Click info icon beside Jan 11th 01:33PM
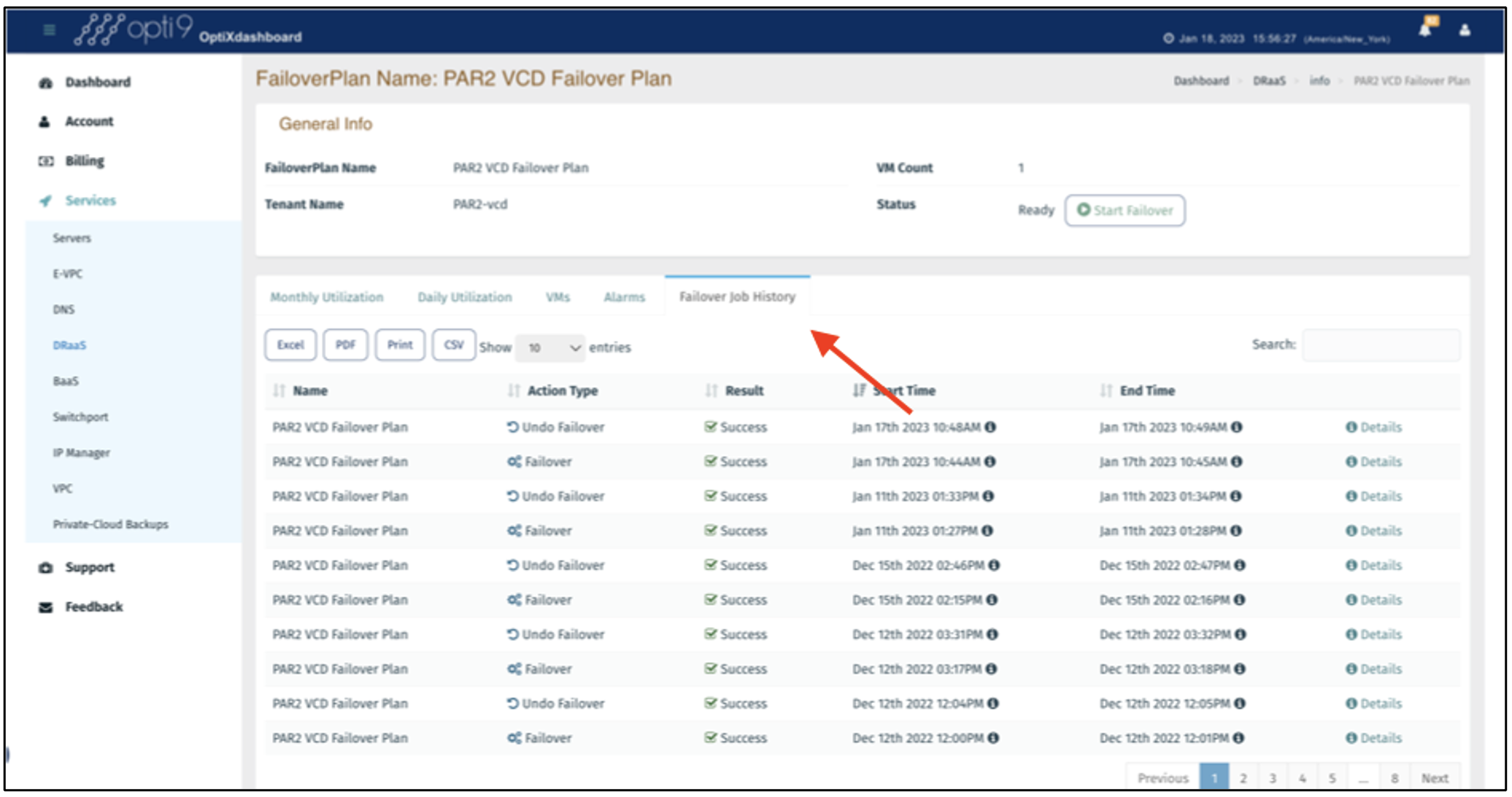This screenshot has height=797, width=1512. pyautogui.click(x=988, y=496)
